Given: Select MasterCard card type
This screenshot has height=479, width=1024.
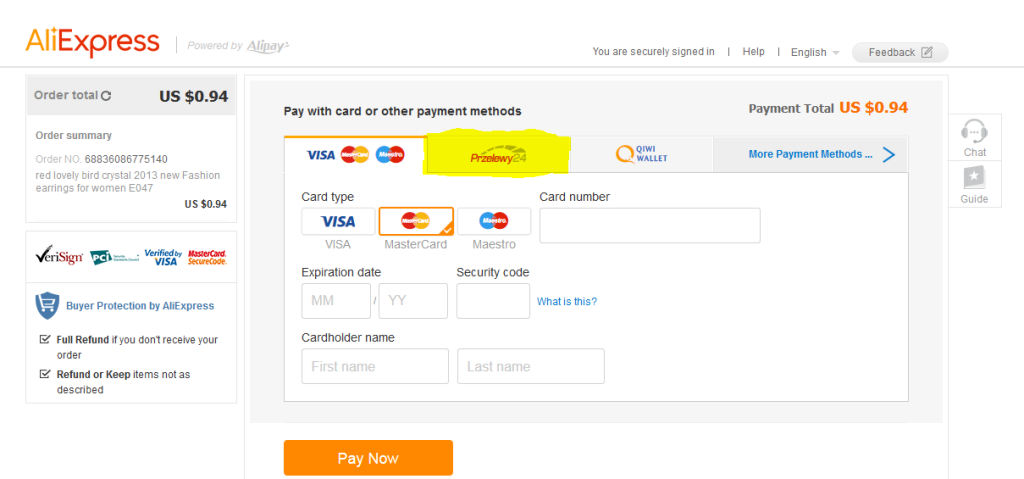Looking at the screenshot, I should coord(416,222).
